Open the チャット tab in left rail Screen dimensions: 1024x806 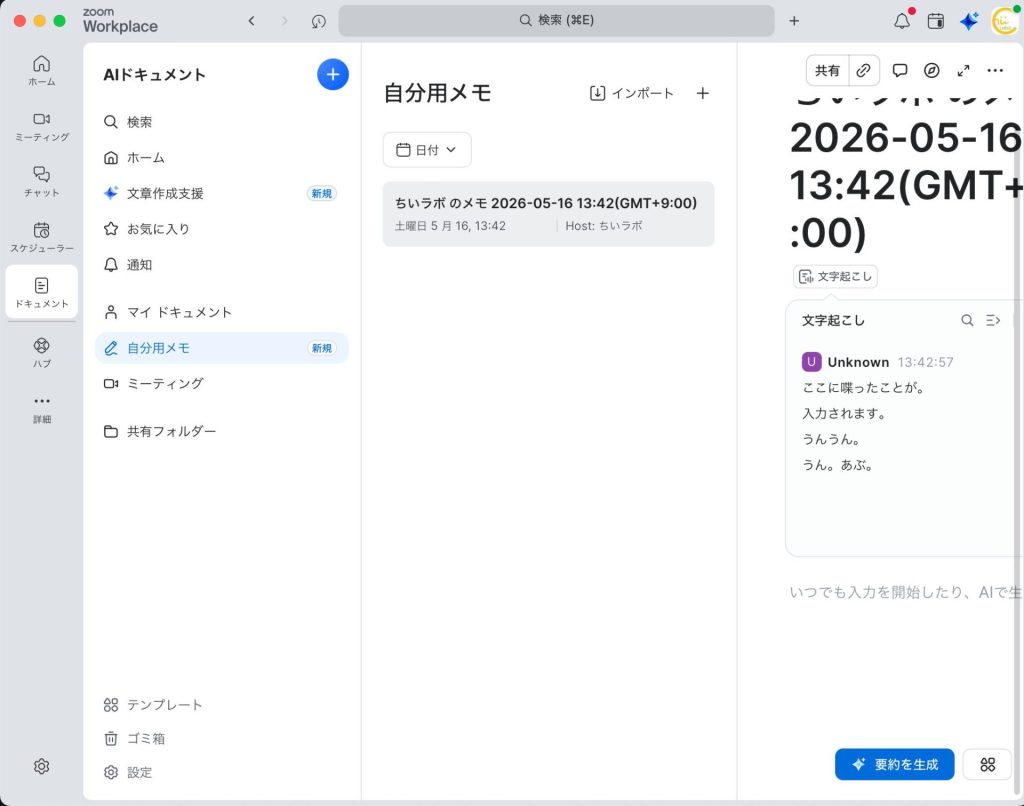coord(41,182)
